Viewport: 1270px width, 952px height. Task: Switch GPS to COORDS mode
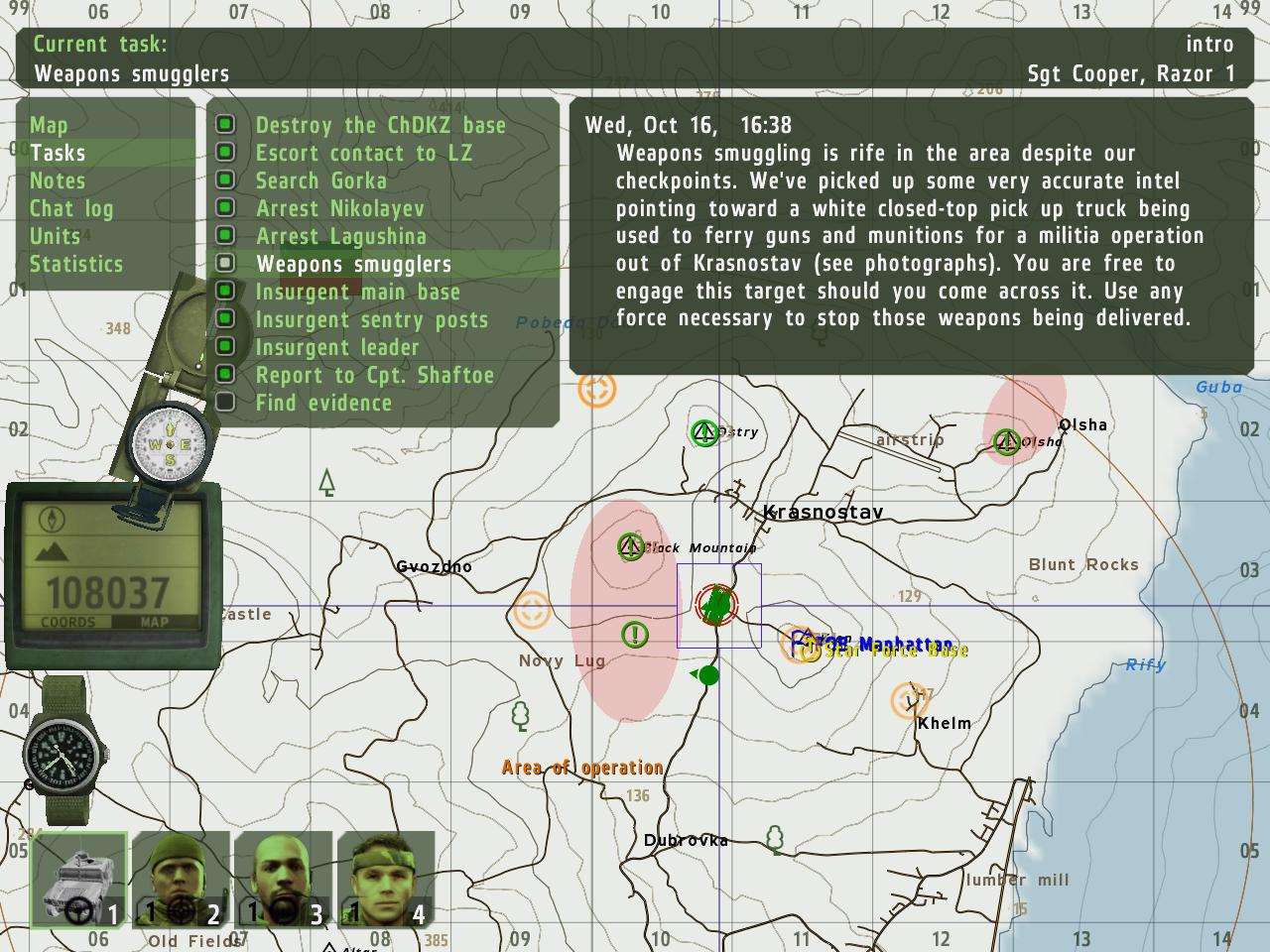pyautogui.click(x=68, y=623)
